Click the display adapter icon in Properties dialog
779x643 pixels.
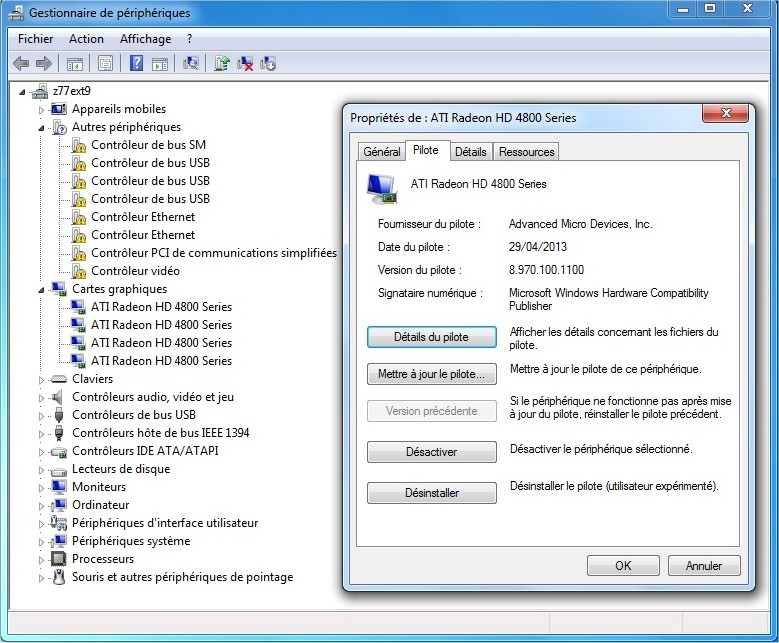[382, 189]
